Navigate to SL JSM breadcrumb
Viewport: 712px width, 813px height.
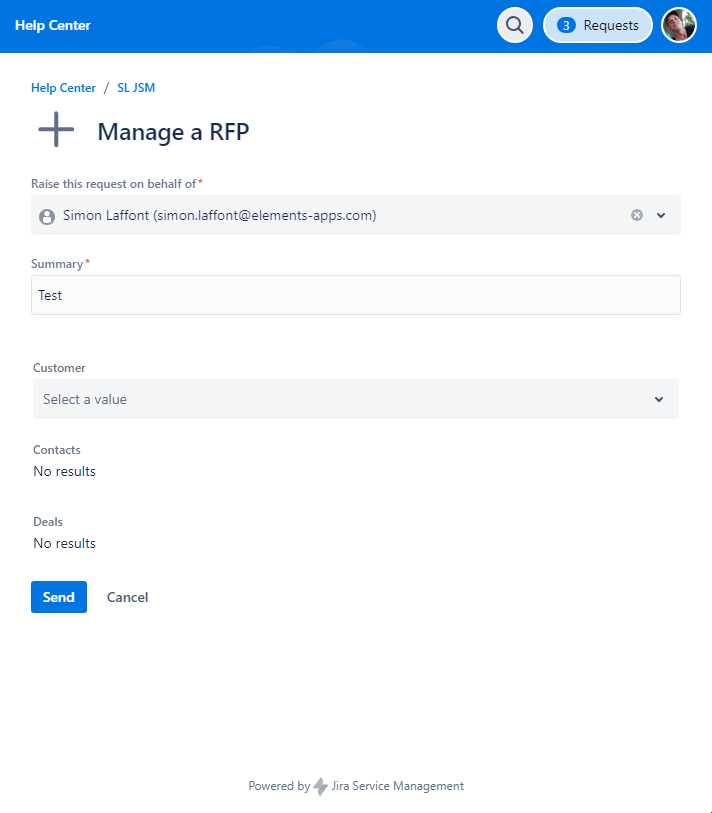click(x=136, y=88)
